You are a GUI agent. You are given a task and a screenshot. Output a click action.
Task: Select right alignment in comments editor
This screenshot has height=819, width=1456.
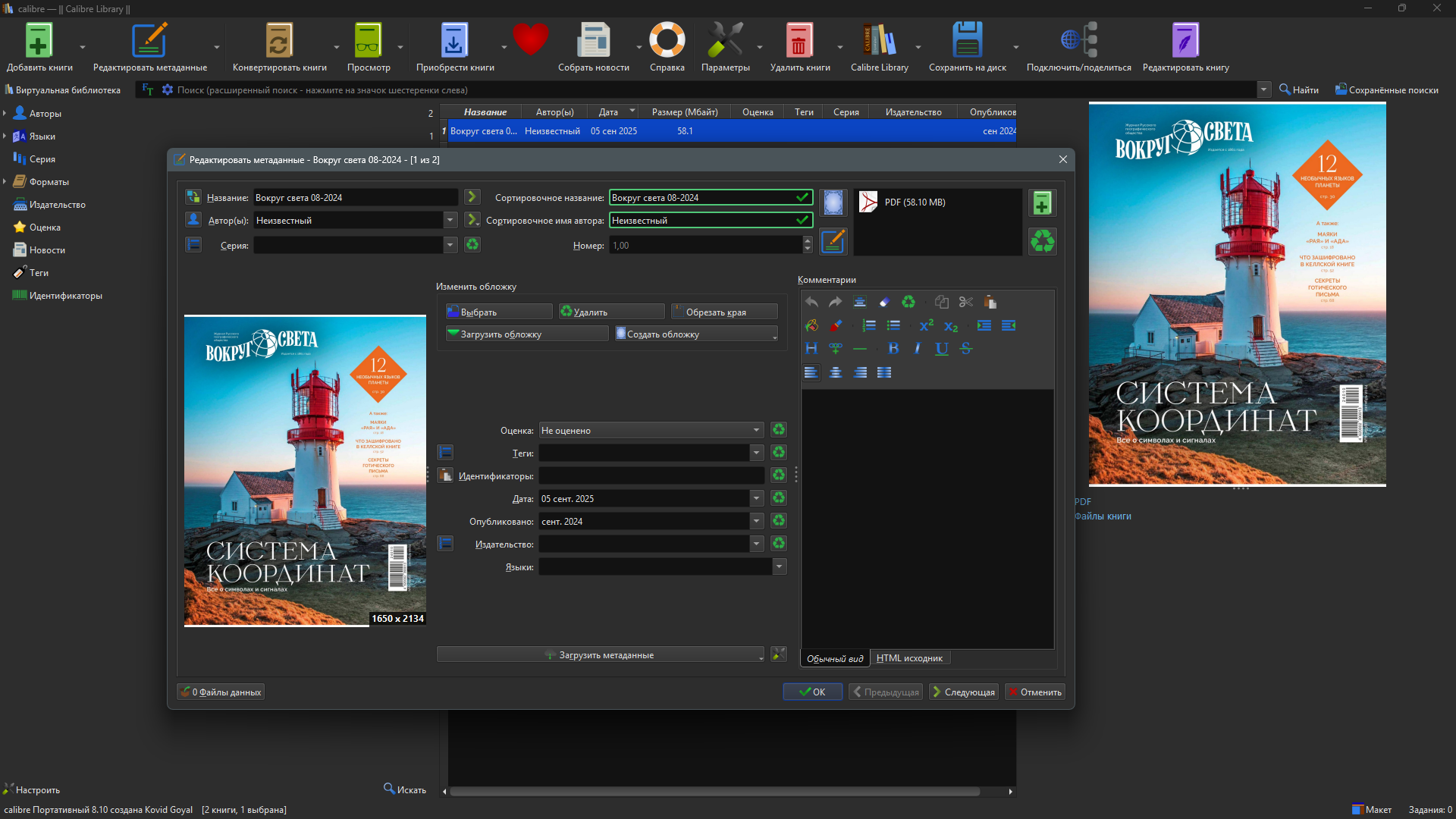[860, 372]
